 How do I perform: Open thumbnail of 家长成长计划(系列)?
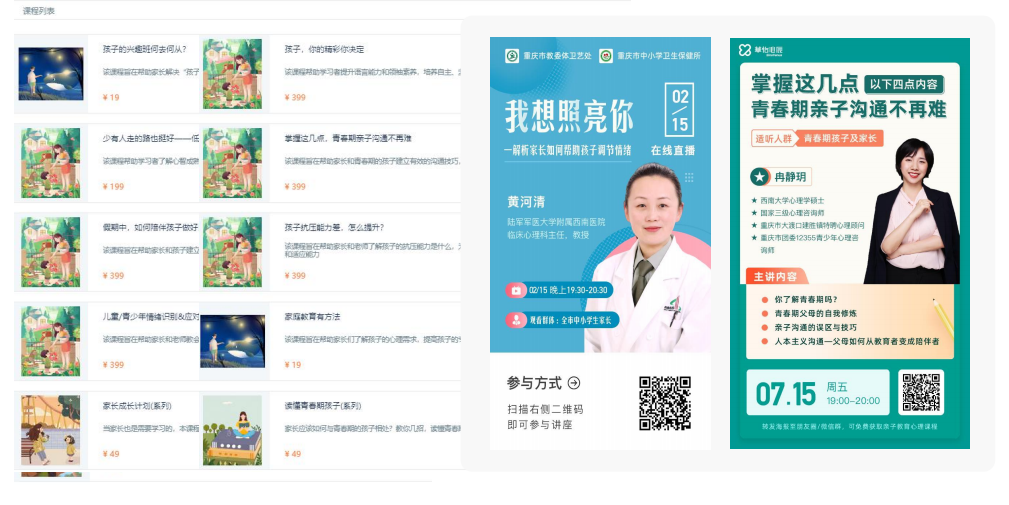click(x=51, y=430)
